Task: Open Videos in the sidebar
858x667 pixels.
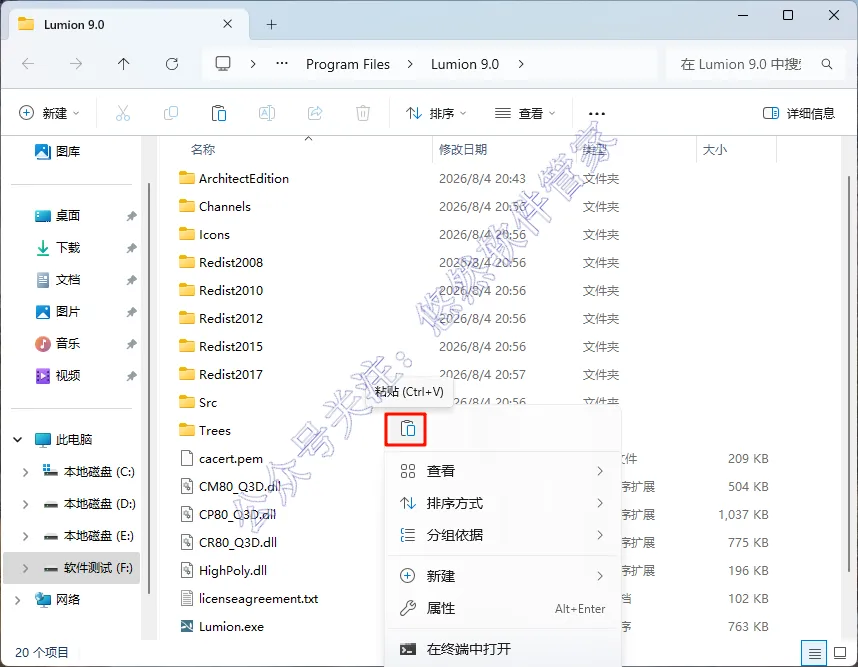Action: click(x=58, y=376)
